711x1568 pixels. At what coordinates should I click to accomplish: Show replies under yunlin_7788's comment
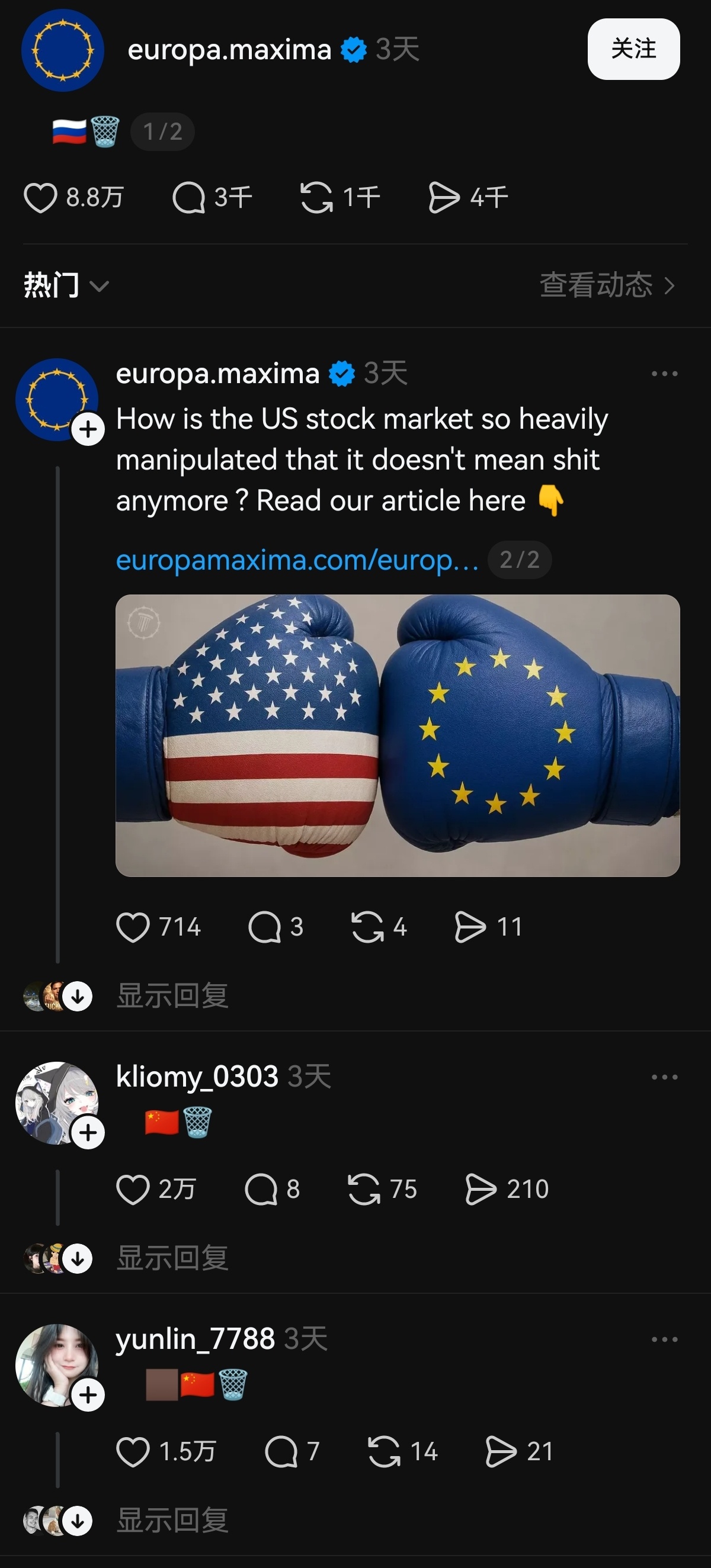click(x=172, y=1521)
